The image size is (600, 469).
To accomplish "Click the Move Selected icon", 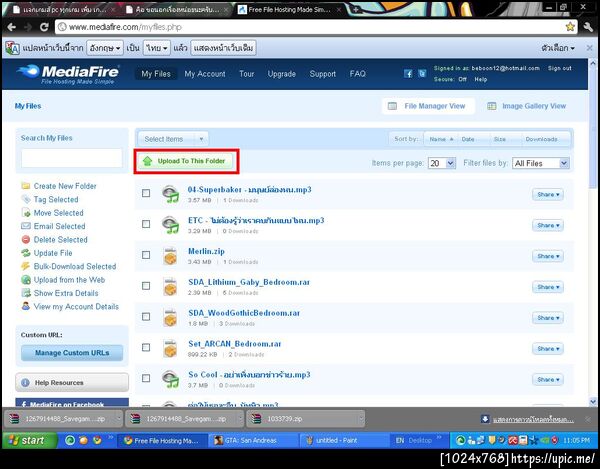I will 26,213.
